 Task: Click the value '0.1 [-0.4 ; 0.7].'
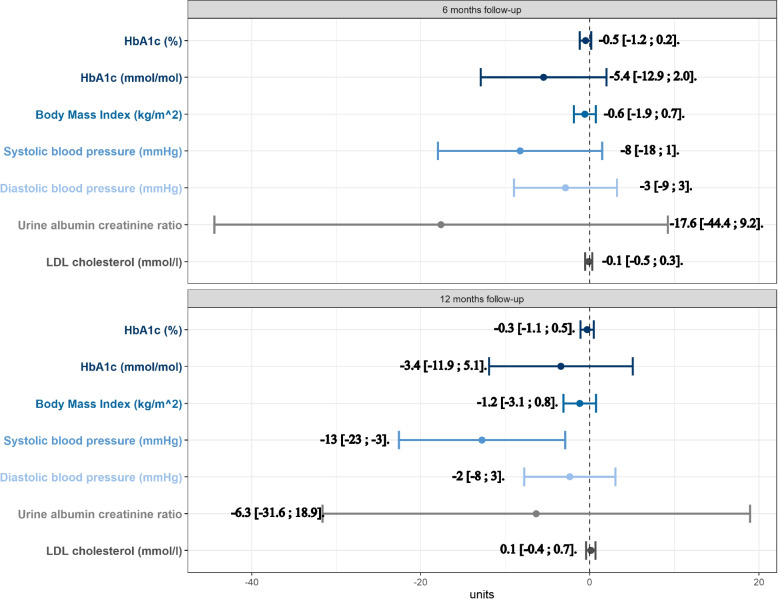[538, 549]
